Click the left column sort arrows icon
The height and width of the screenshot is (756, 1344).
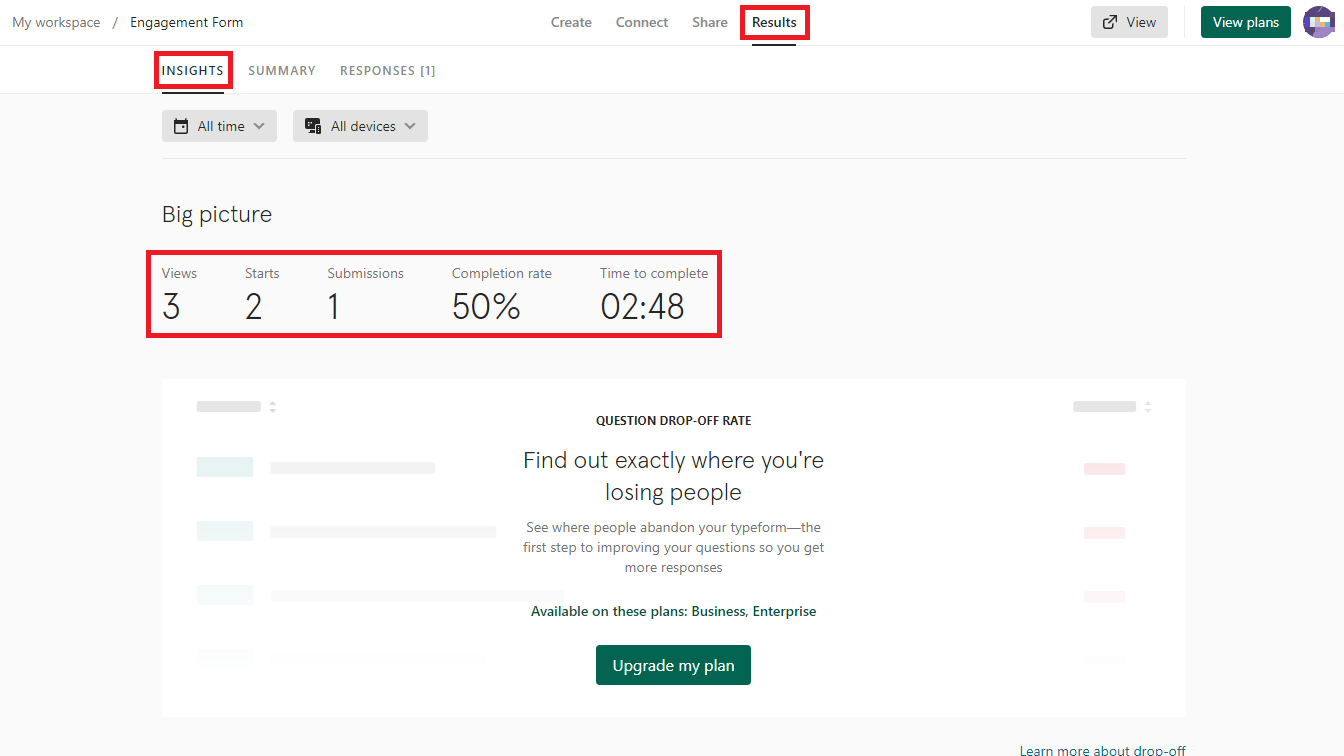tap(272, 407)
